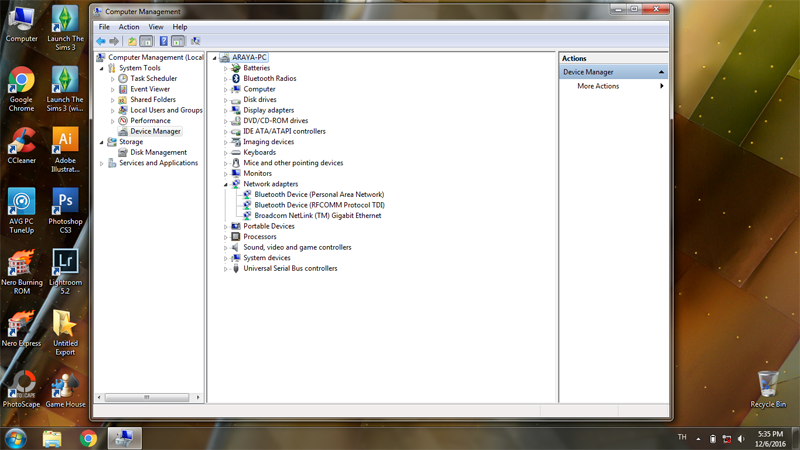This screenshot has width=800, height=450.
Task: Open More Actions submenu in Actions pane
Action: click(x=614, y=86)
